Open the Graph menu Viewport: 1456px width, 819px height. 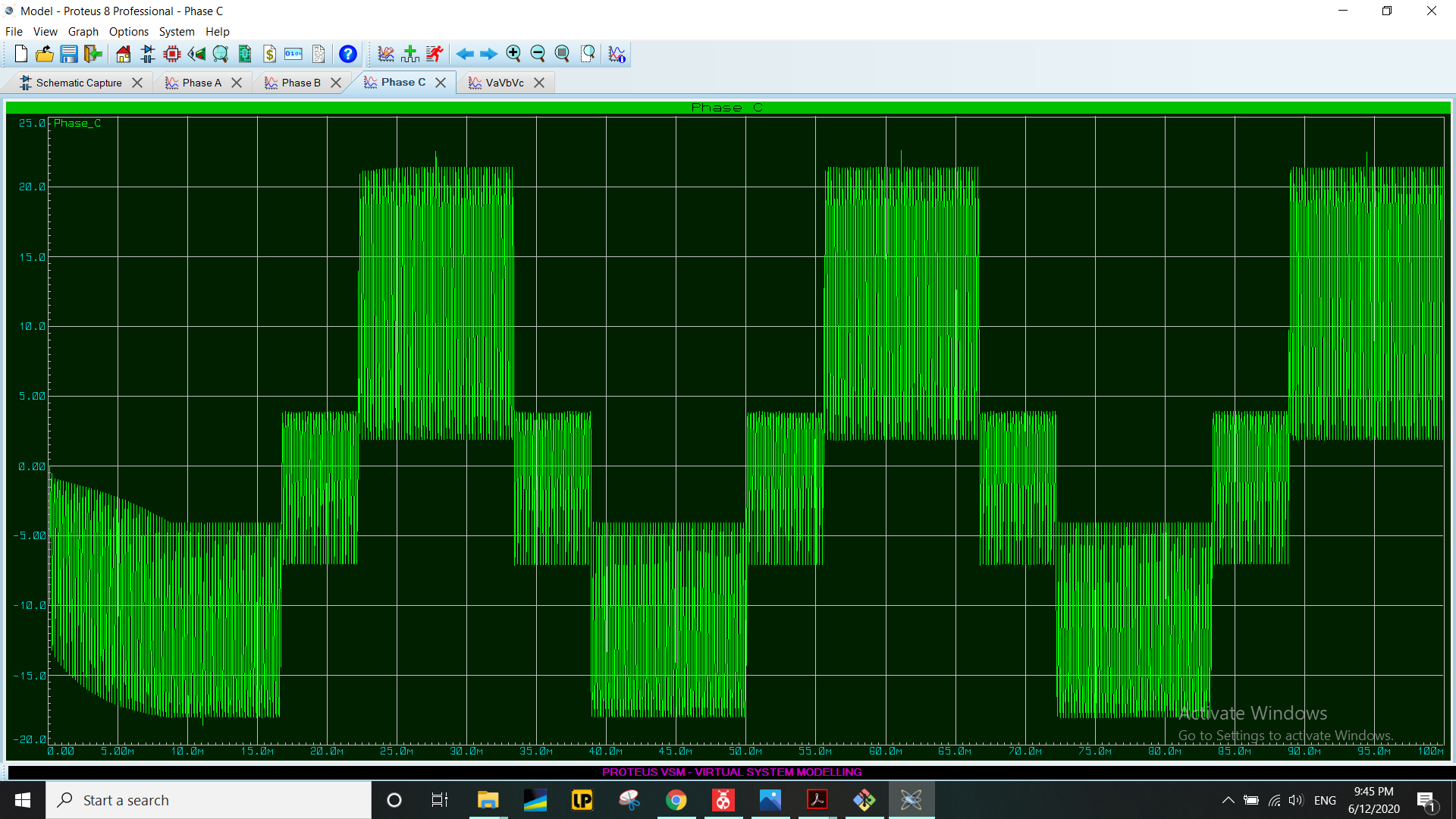click(83, 32)
